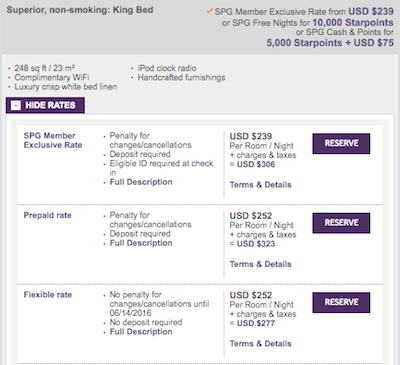The height and width of the screenshot is (365, 400).
Task: Open the Prepaid rate link
Action: point(47,215)
